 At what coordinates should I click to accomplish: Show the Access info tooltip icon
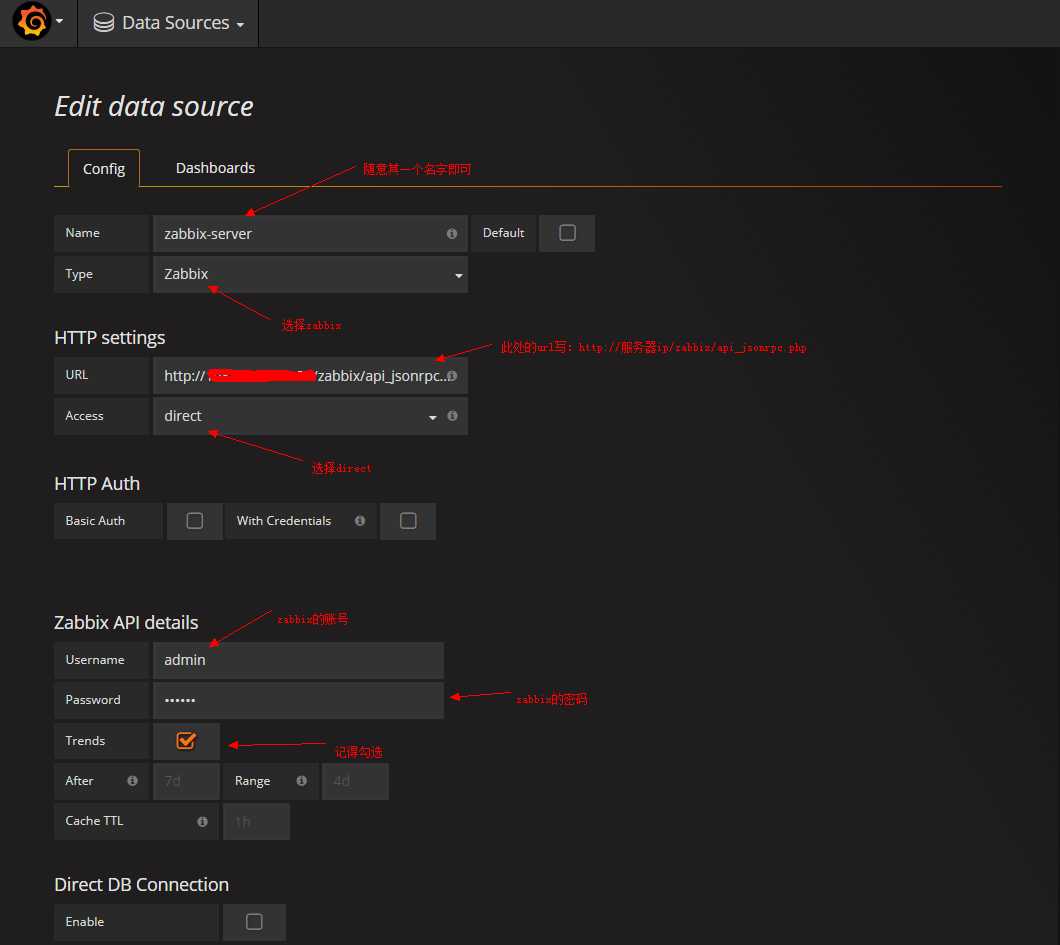pyautogui.click(x=452, y=416)
